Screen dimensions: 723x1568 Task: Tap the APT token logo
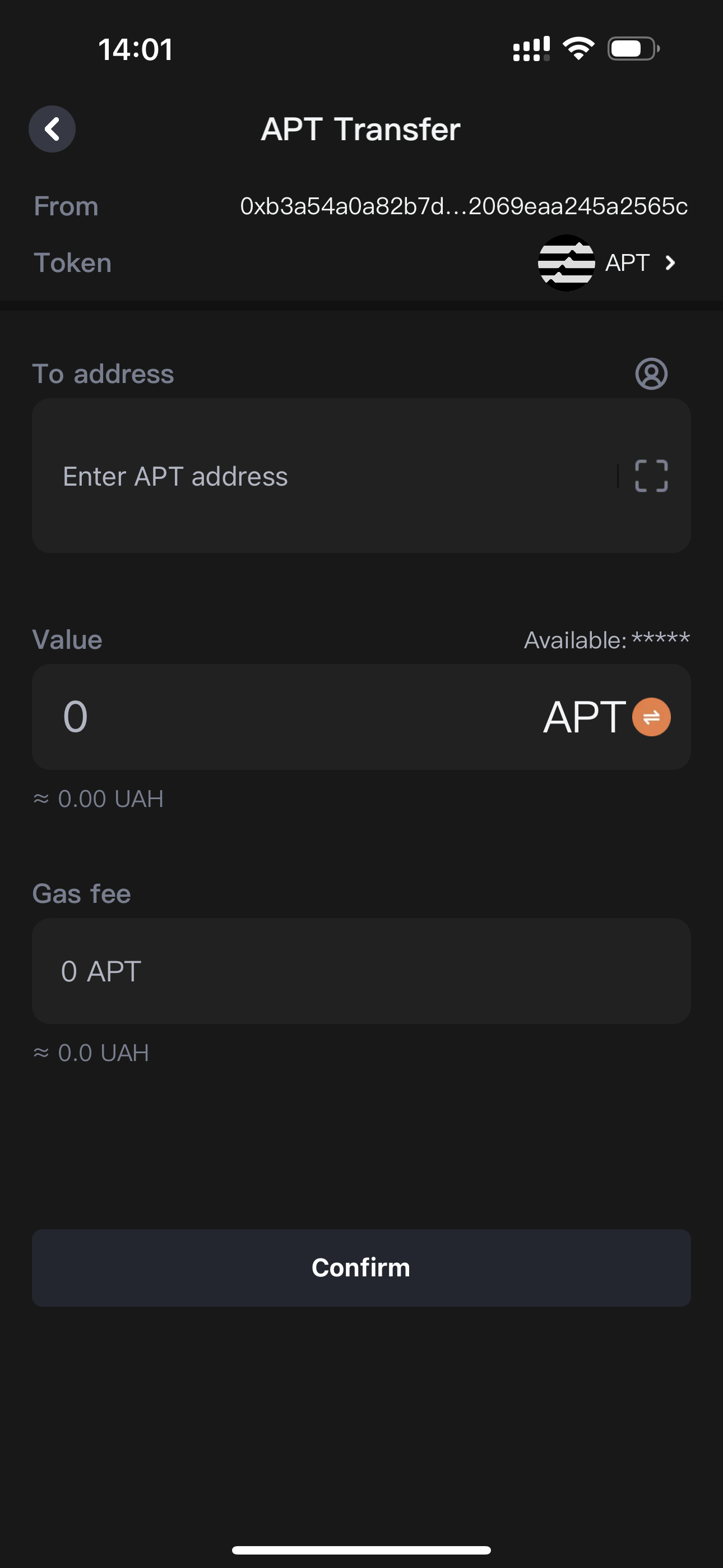566,263
